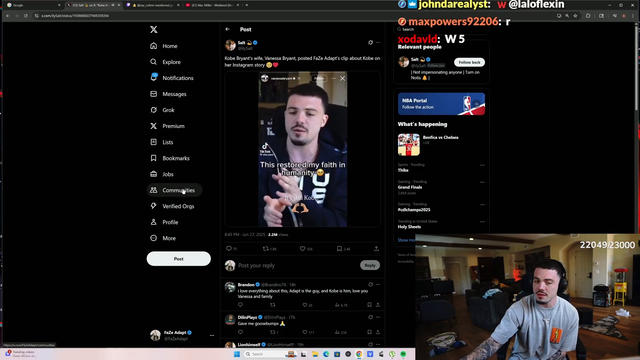Click the Reply button
This screenshot has width=640, height=360.
370,265
